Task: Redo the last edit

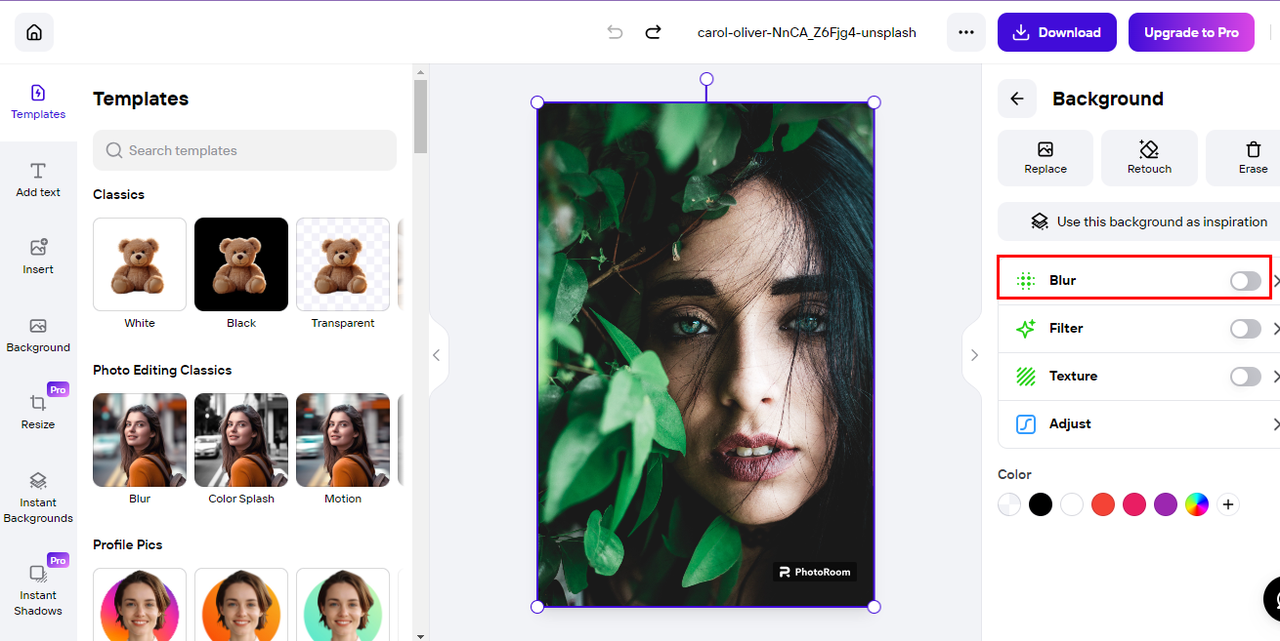Action: point(653,32)
